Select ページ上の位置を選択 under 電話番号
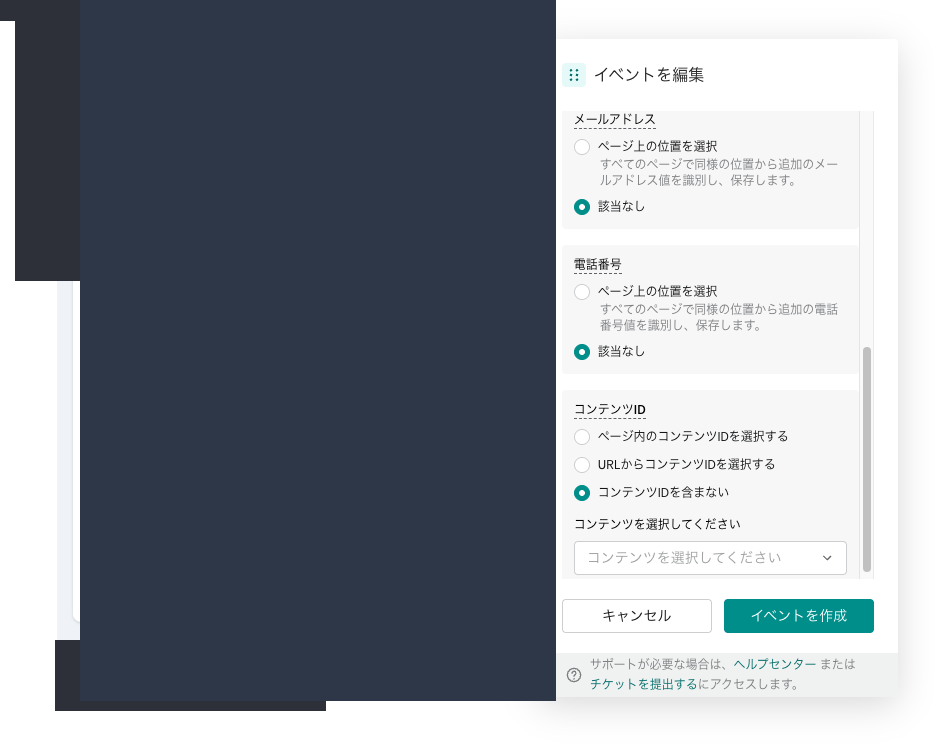The height and width of the screenshot is (750, 934). pos(582,292)
